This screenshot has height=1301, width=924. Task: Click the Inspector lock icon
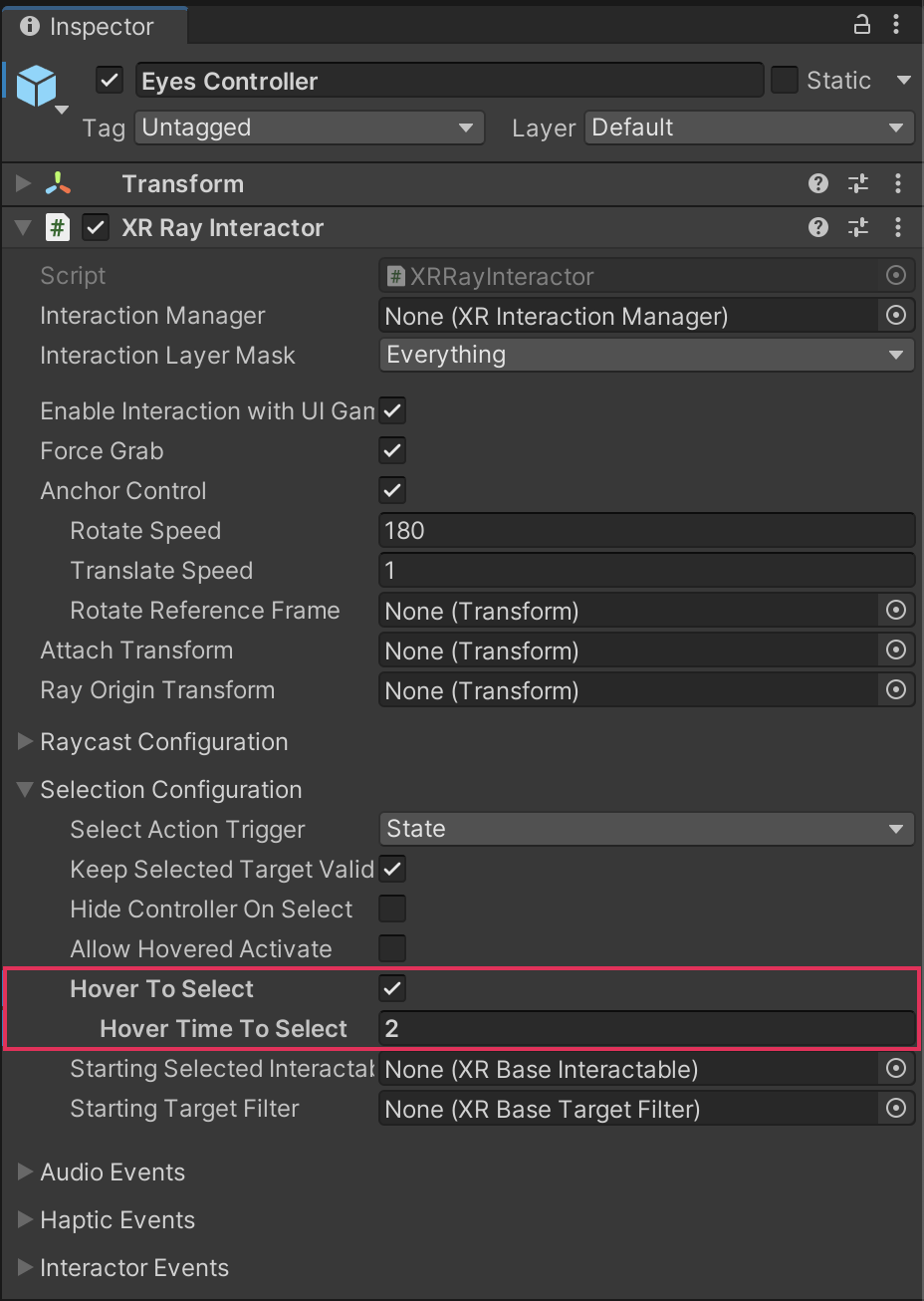tap(862, 25)
